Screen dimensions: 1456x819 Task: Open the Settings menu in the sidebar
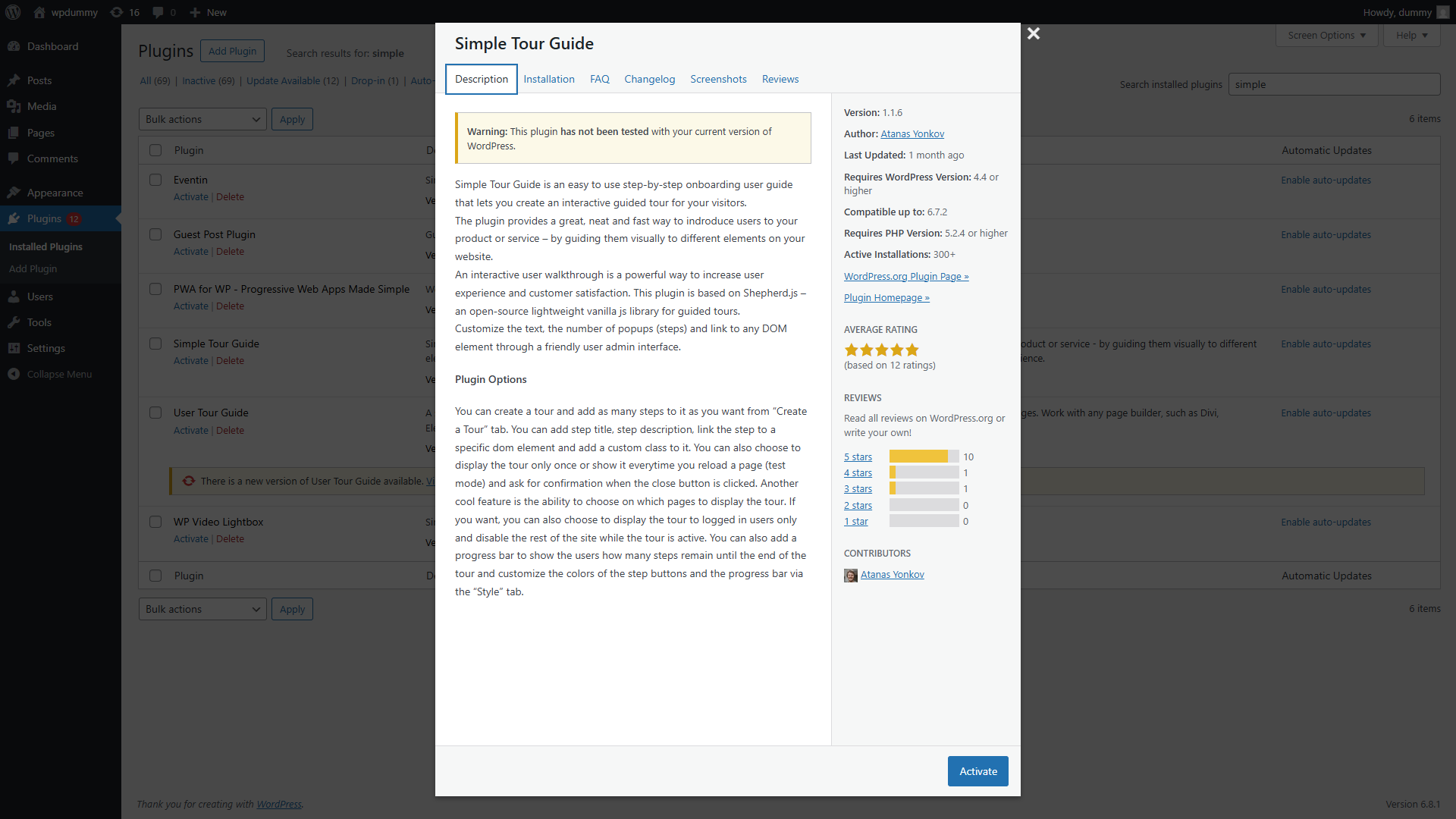61,348
